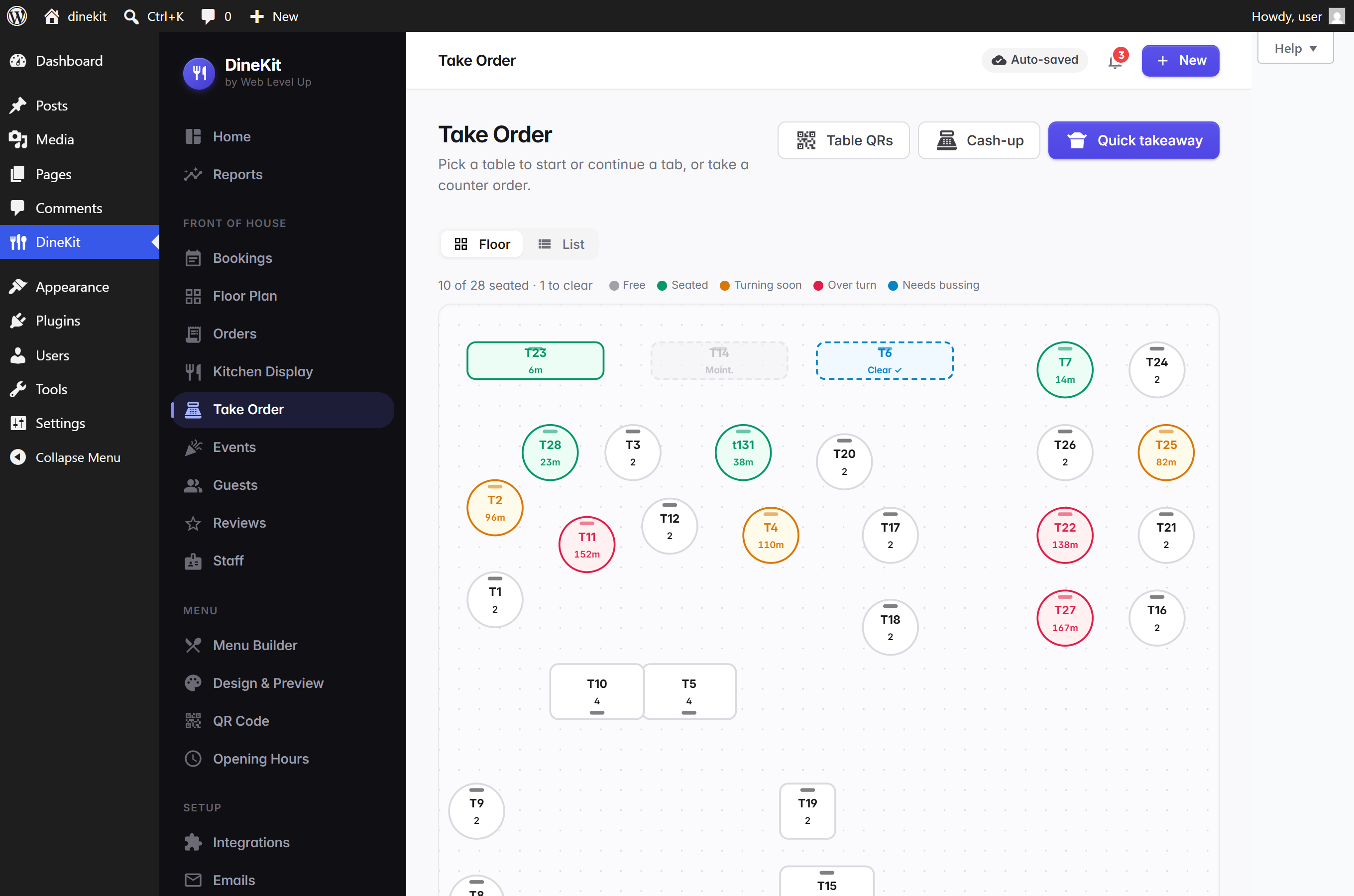Click the green Seated legend dot
The width and height of the screenshot is (1354, 896).
[x=662, y=286]
